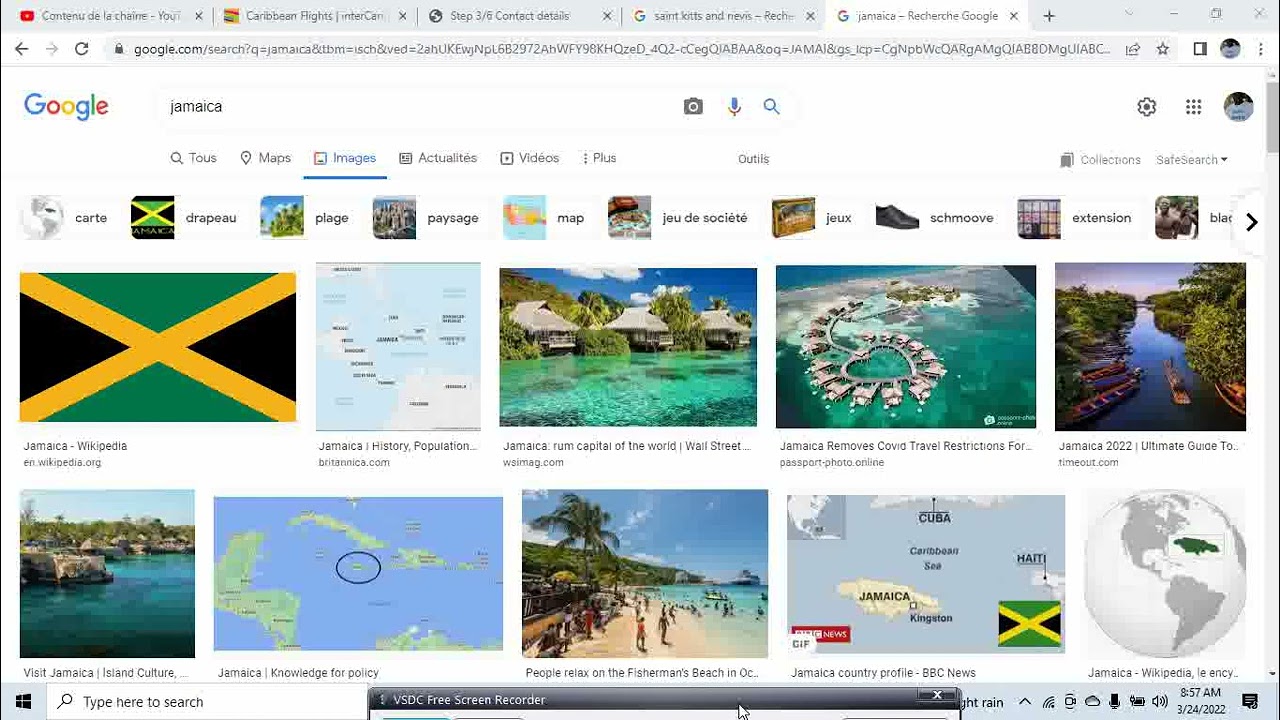Close the Step 3/6 Contact details tab

pyautogui.click(x=608, y=16)
